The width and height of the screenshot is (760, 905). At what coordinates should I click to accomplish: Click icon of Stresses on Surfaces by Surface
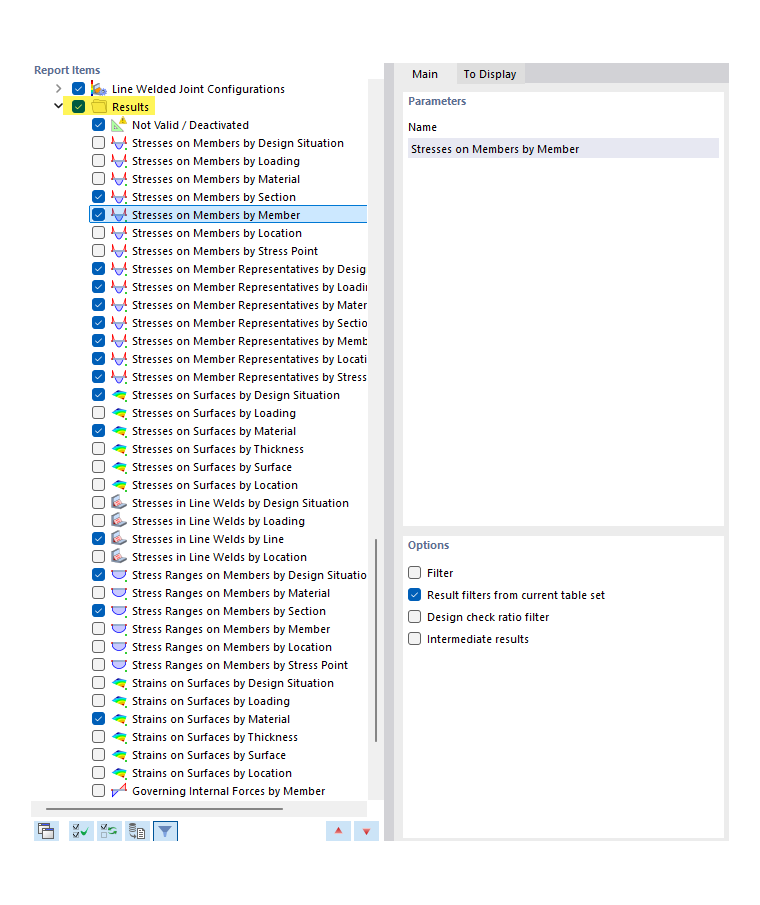tap(119, 467)
